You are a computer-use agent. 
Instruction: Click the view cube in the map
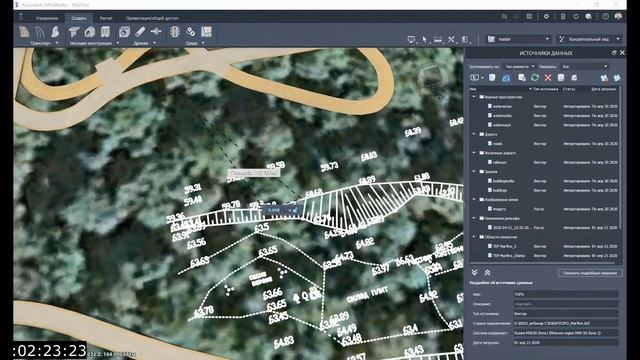[x=433, y=78]
